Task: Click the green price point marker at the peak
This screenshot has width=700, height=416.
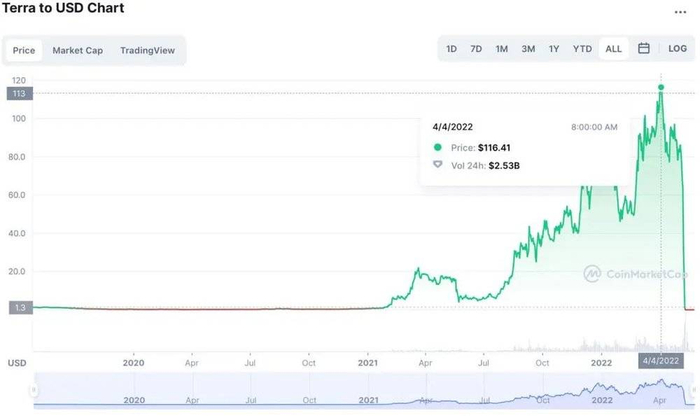Action: 661,87
